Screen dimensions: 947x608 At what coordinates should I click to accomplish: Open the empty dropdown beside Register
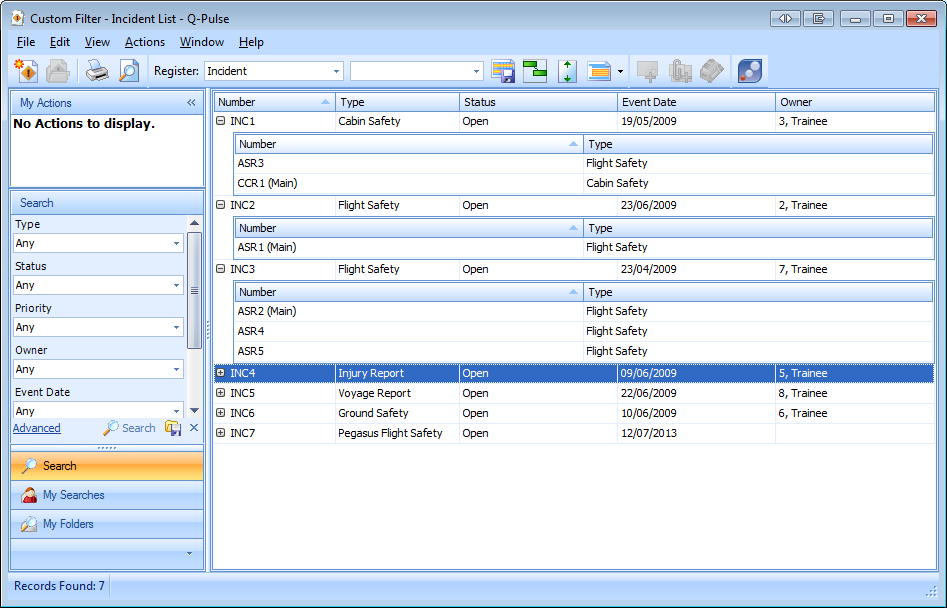476,71
